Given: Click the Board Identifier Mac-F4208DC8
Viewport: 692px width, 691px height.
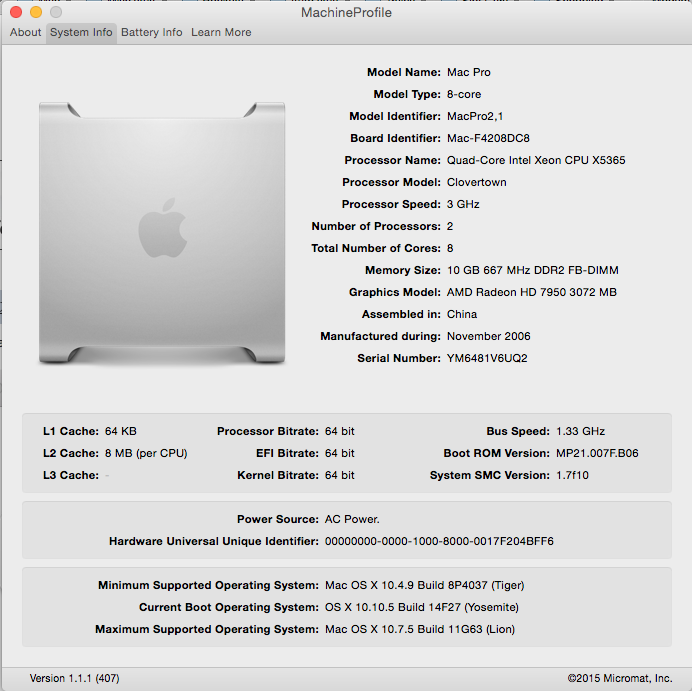Looking at the screenshot, I should click(x=488, y=139).
